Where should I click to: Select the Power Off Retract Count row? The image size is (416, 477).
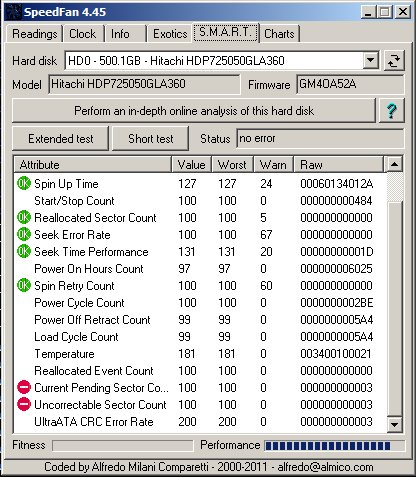click(201, 320)
